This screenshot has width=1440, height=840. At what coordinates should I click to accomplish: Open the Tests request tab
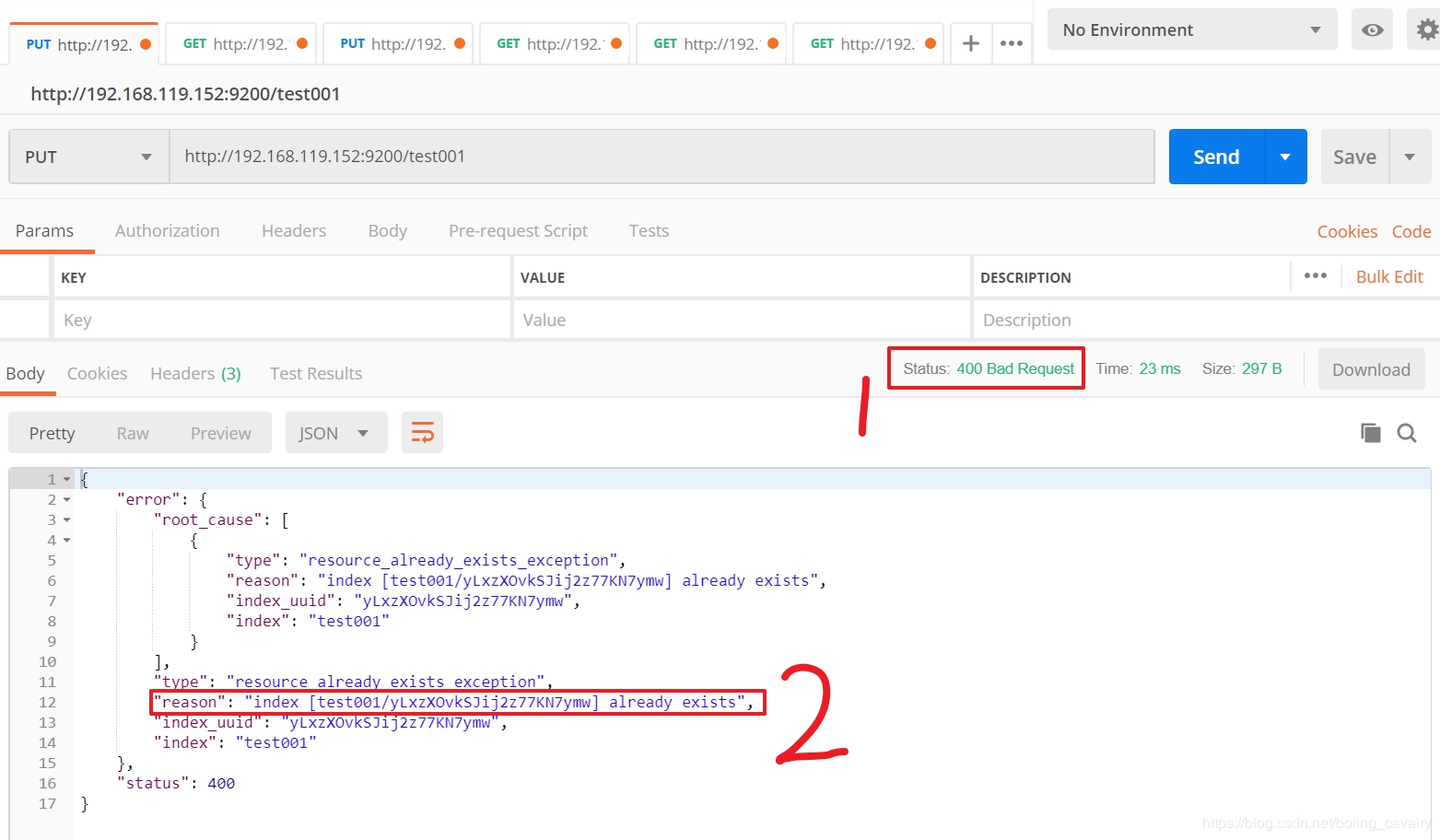[x=649, y=230]
